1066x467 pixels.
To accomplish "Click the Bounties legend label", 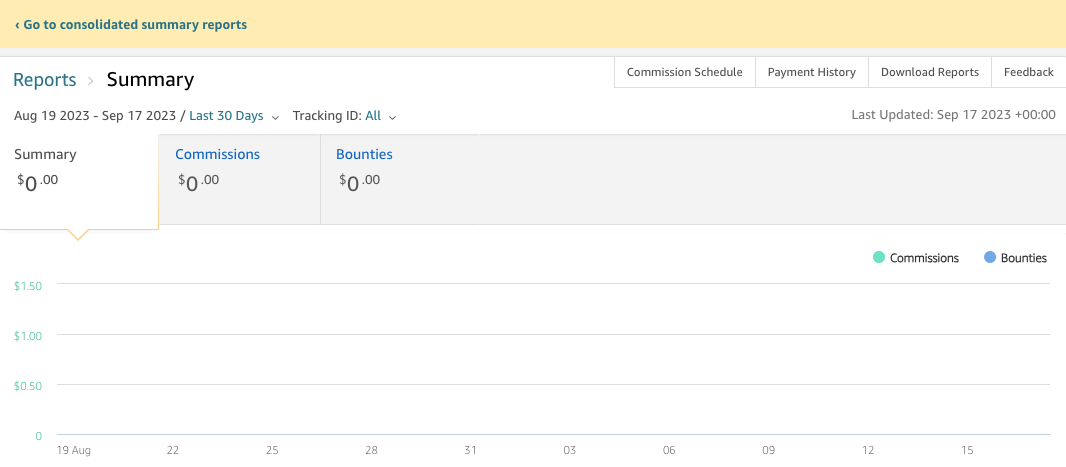I will (x=1023, y=258).
